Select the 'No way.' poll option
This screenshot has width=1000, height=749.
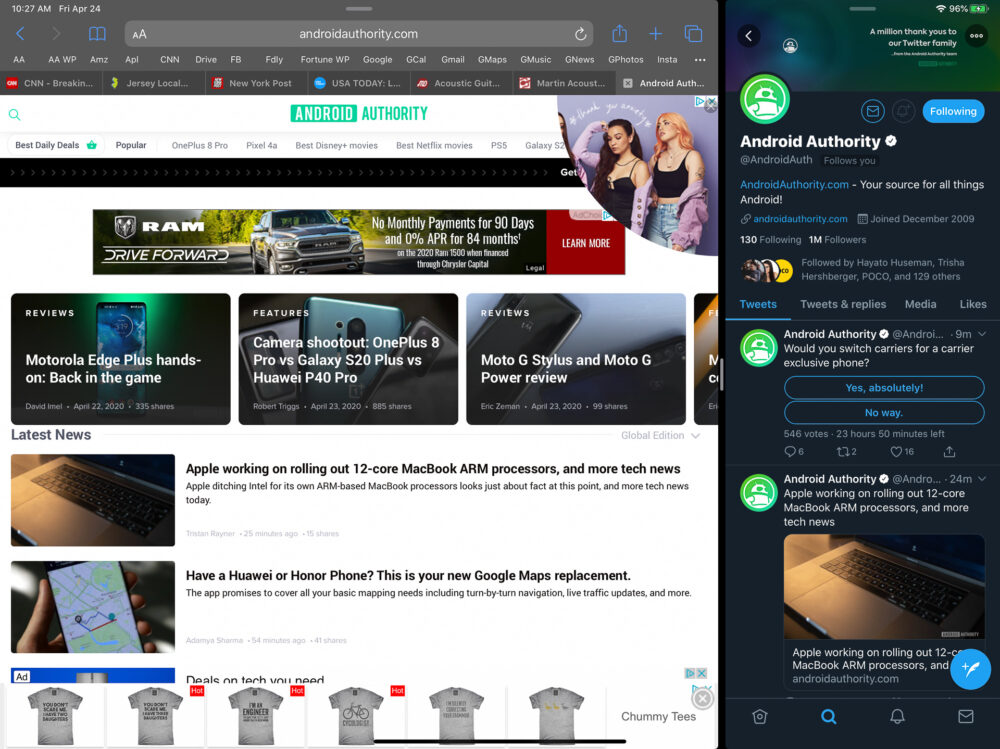pyautogui.click(x=884, y=412)
